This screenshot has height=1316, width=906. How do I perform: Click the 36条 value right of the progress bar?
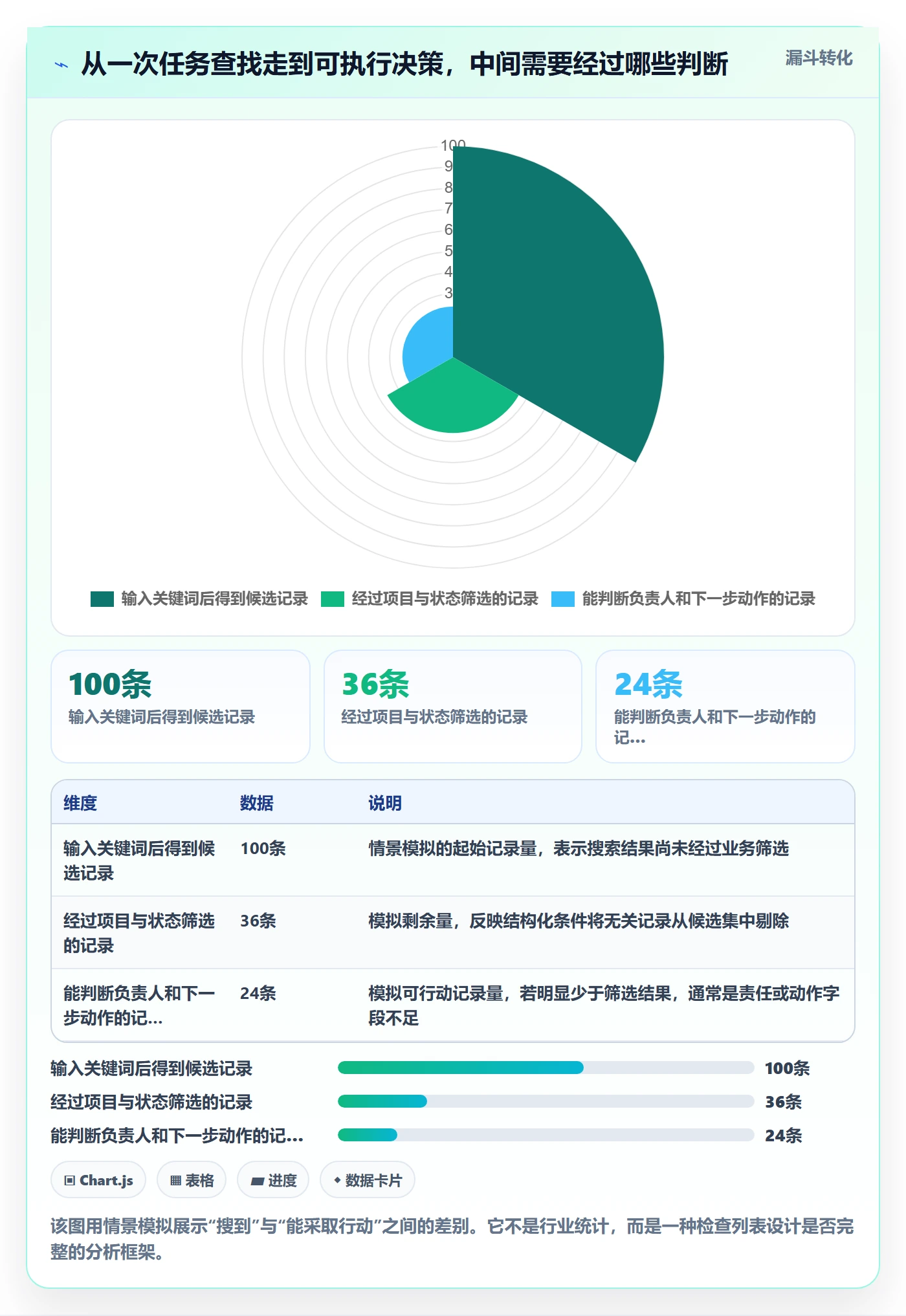[x=784, y=1102]
